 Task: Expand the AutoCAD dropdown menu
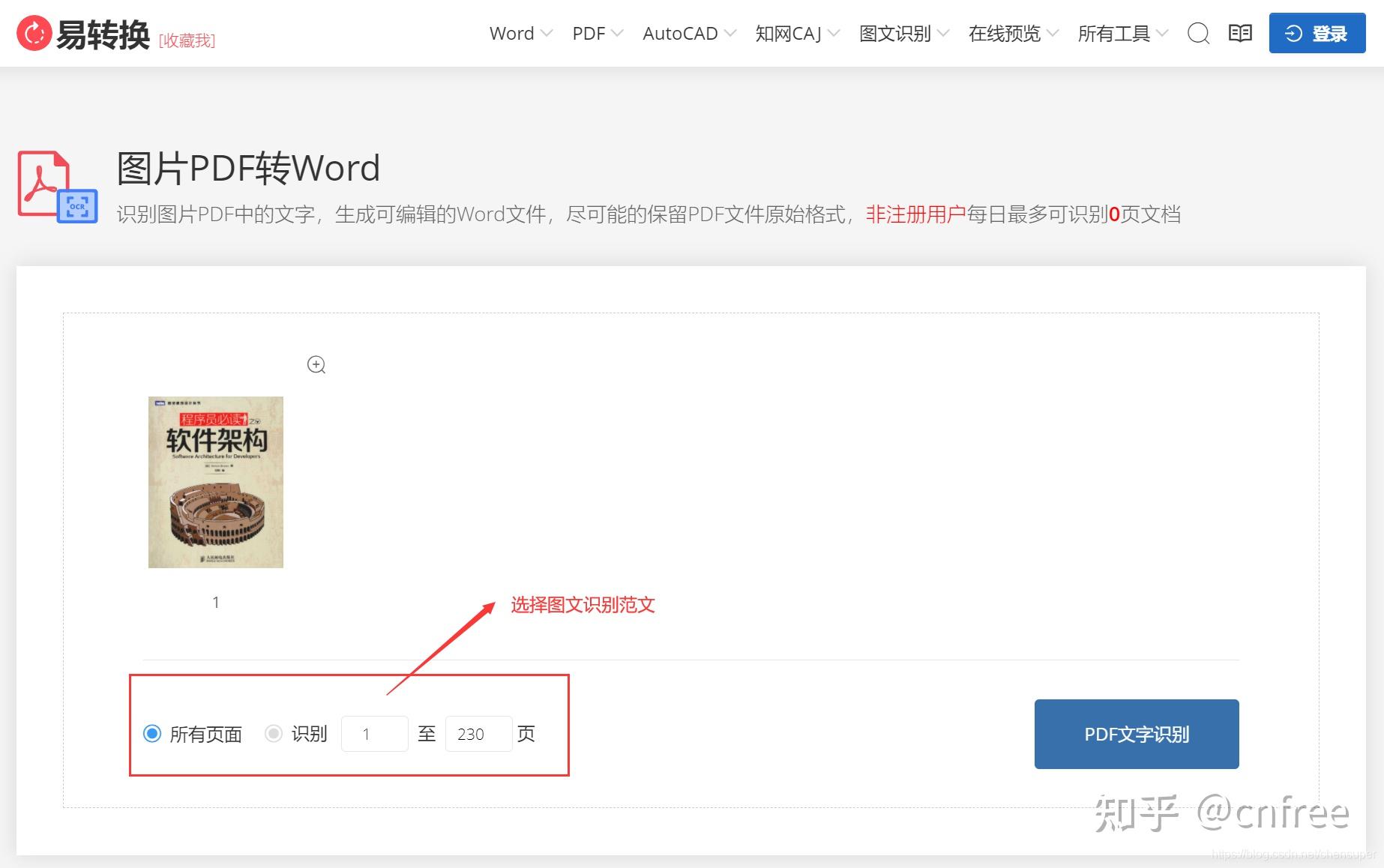(x=689, y=34)
